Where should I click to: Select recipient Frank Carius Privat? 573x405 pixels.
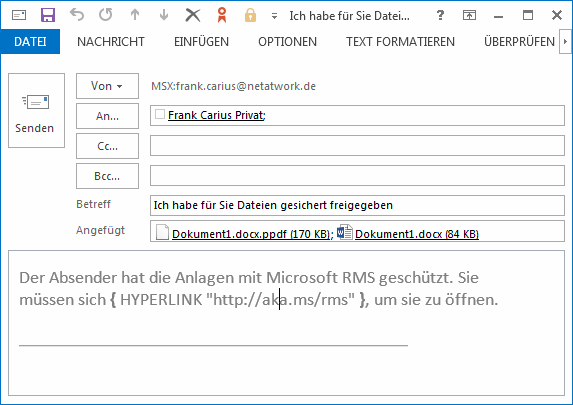click(216, 115)
